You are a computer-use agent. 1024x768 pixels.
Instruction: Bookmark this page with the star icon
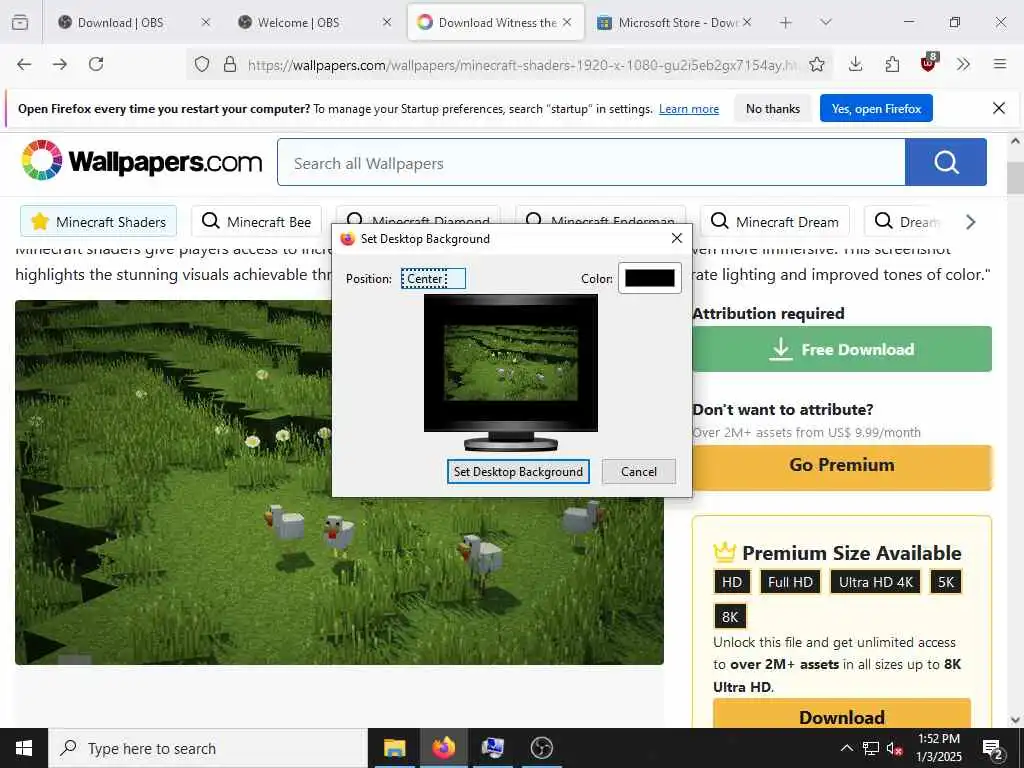[816, 64]
